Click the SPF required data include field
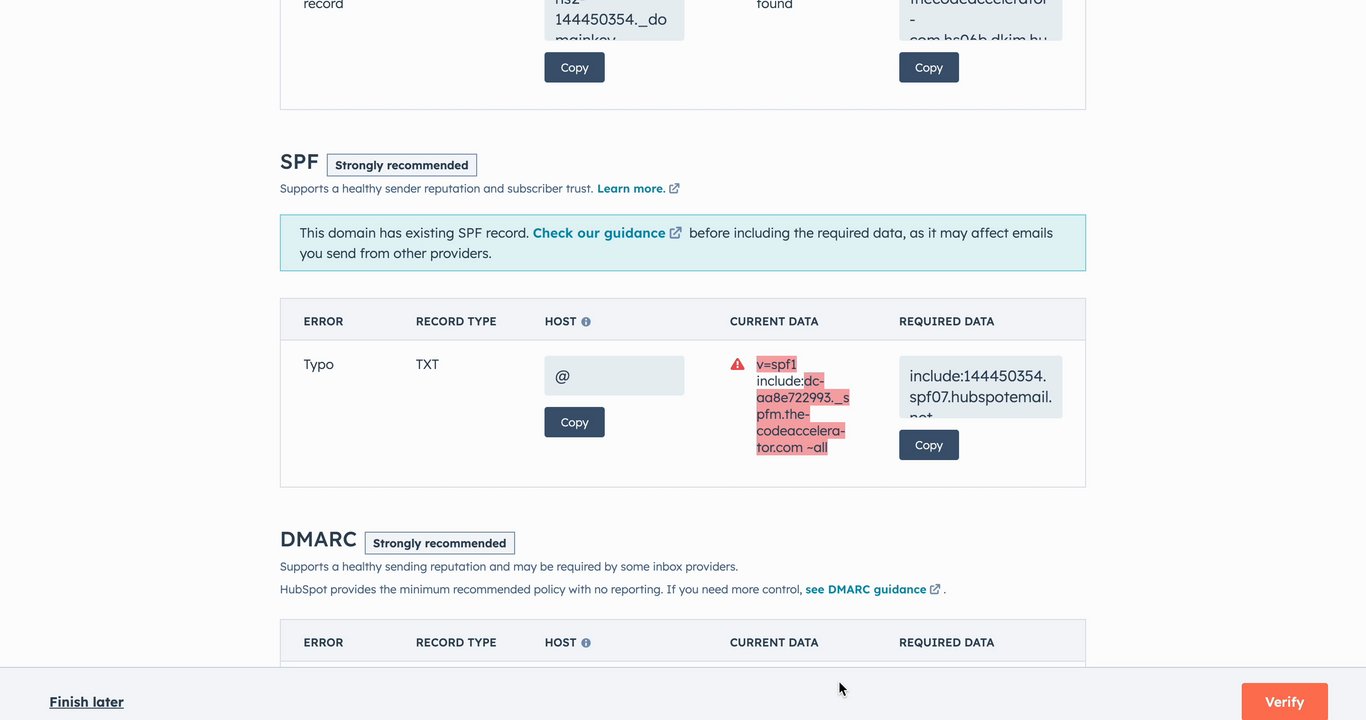This screenshot has height=720, width=1366. 980,387
